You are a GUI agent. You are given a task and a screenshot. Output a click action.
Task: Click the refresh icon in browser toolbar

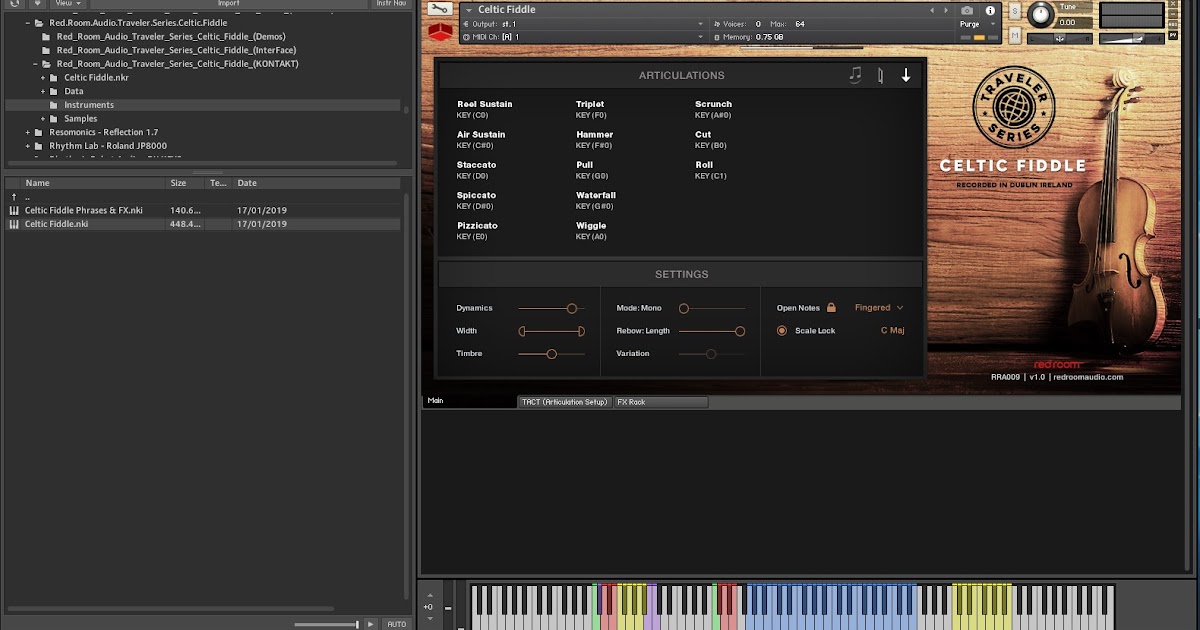[14, 3]
